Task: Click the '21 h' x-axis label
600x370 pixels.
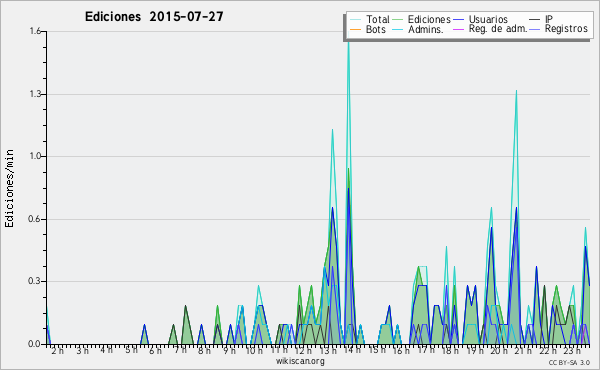Action: [523, 350]
